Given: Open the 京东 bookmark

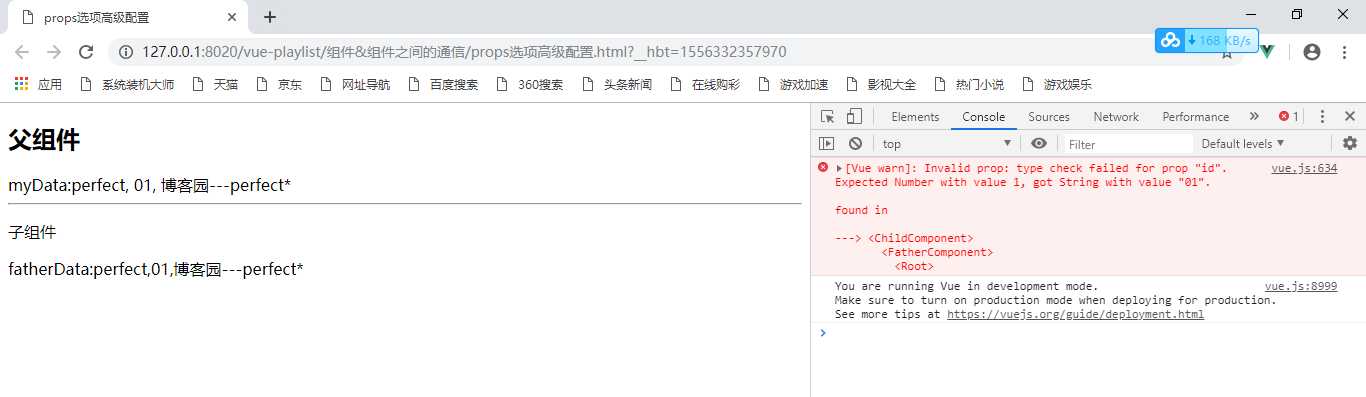Looking at the screenshot, I should pyautogui.click(x=278, y=84).
